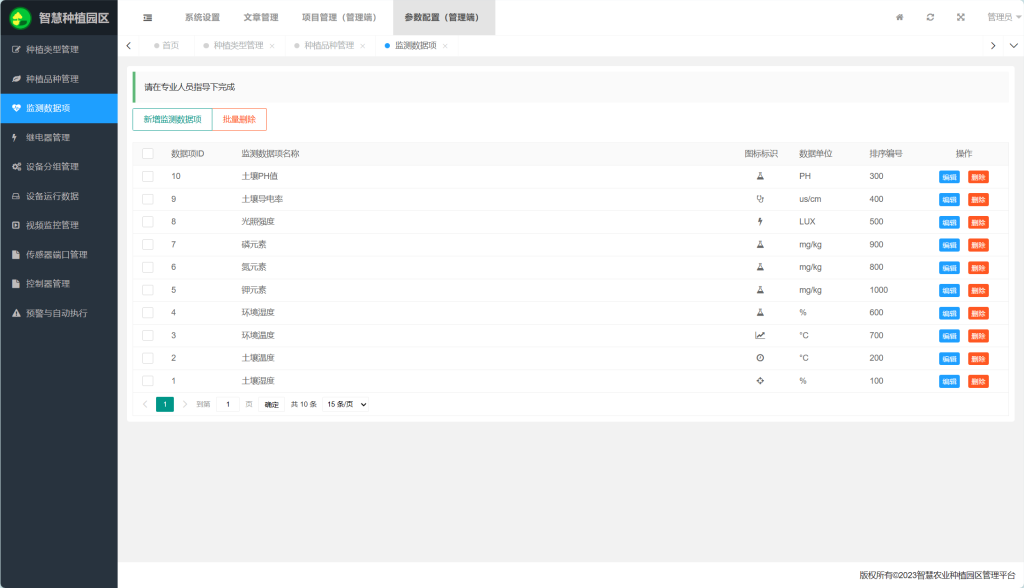Open the 种植类型管理 tab
1024x588 pixels.
238,46
